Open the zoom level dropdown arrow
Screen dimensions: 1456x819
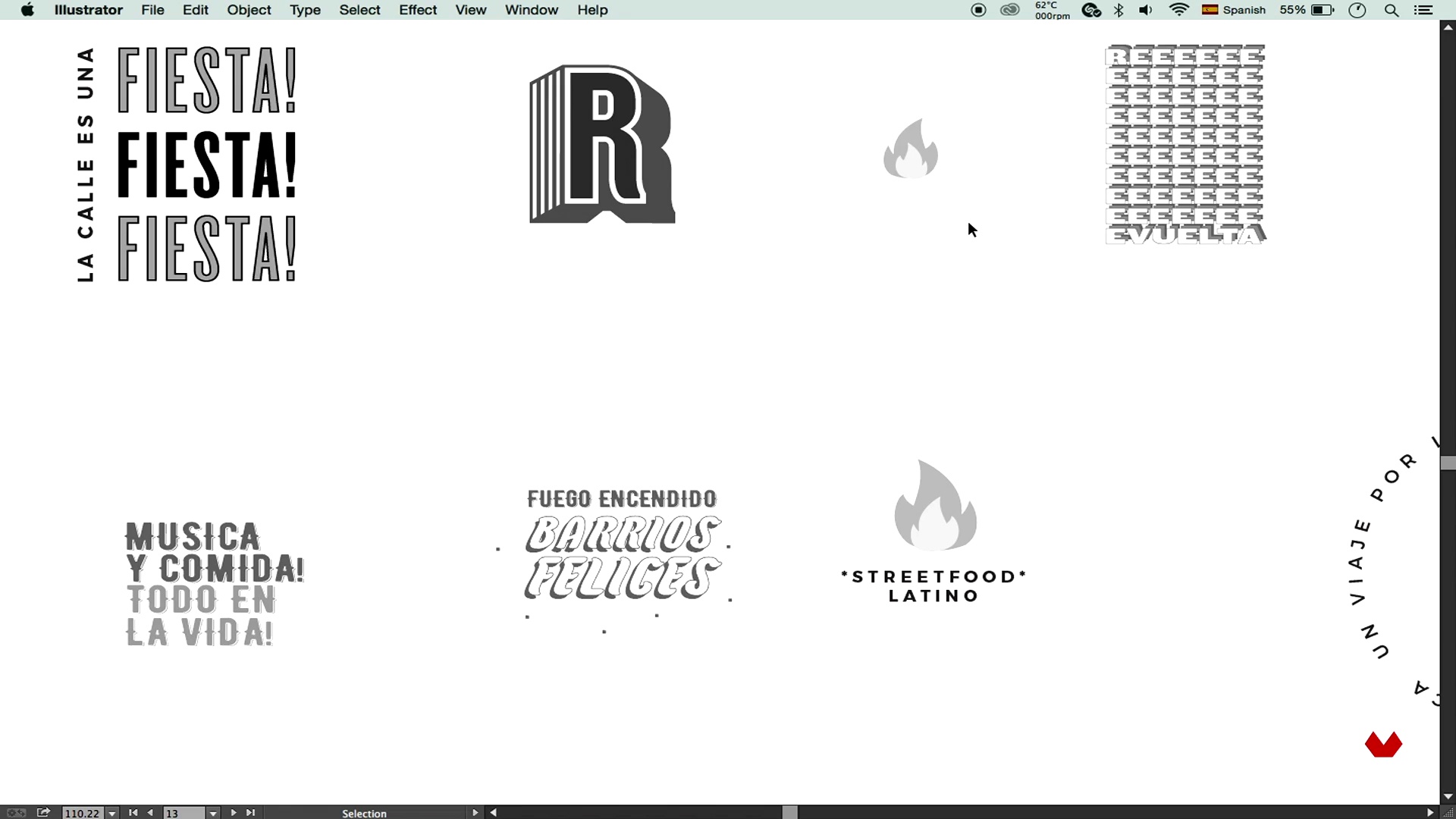pos(112,813)
